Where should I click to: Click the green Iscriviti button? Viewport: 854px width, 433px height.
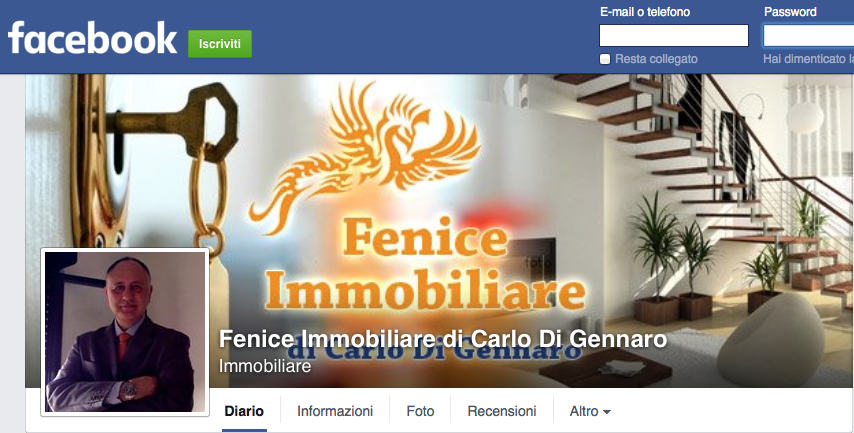(x=220, y=44)
